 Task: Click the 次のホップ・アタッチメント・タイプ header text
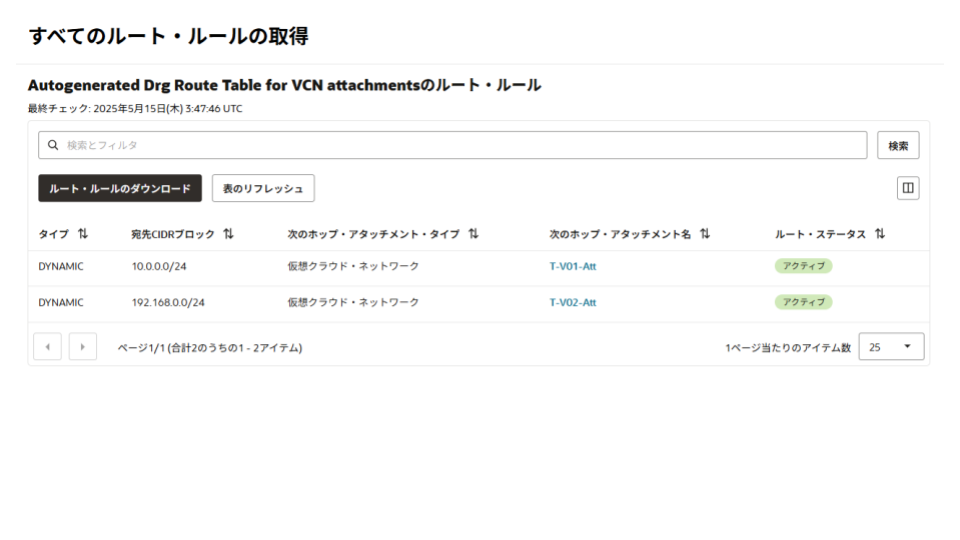point(373,234)
